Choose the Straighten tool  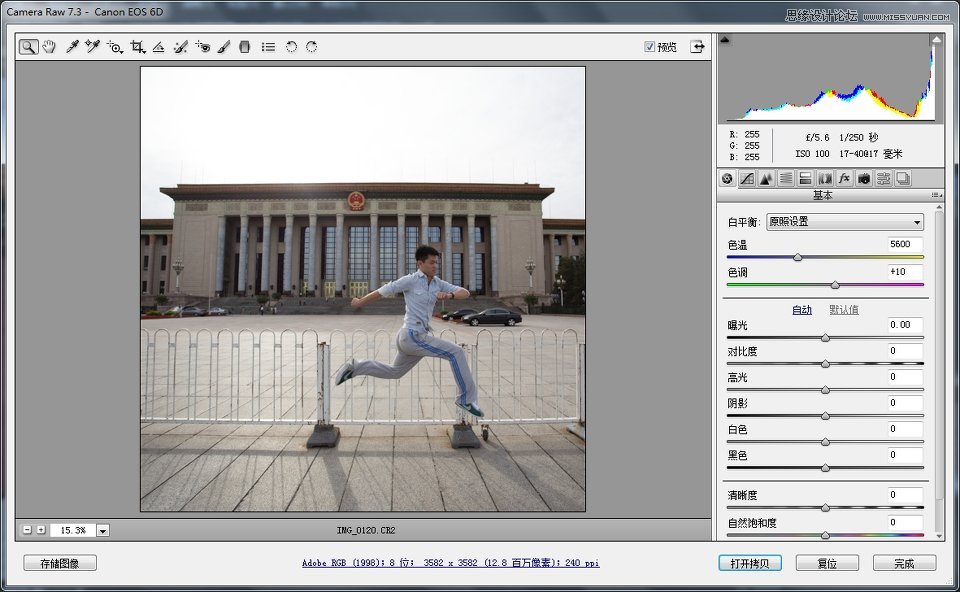pyautogui.click(x=159, y=47)
